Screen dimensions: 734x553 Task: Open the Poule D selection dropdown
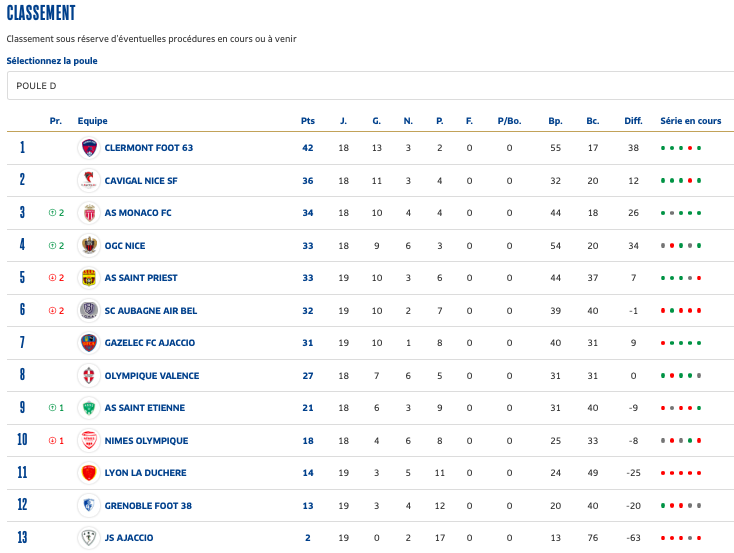click(366, 86)
